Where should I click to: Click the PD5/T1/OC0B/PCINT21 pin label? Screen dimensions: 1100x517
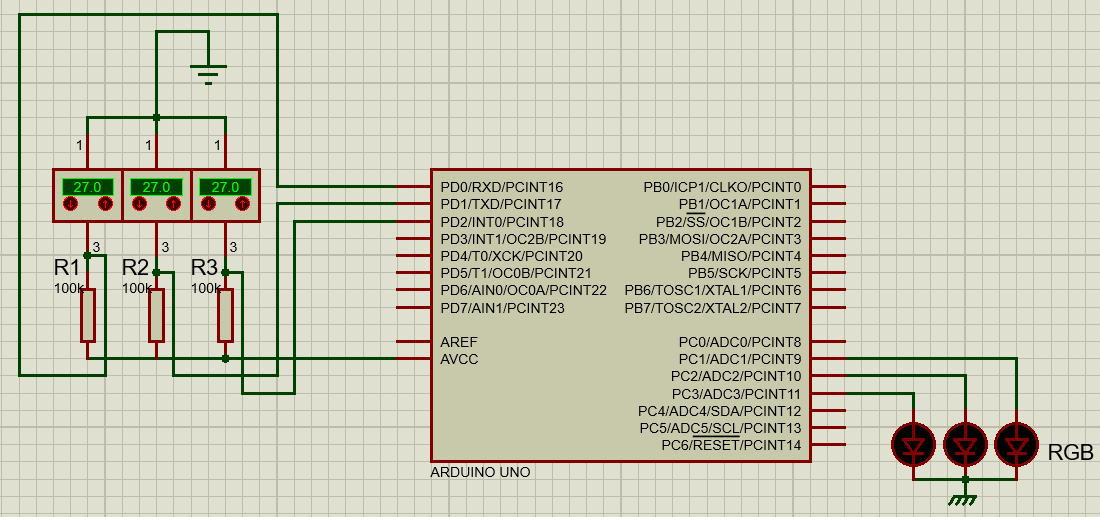coord(516,274)
